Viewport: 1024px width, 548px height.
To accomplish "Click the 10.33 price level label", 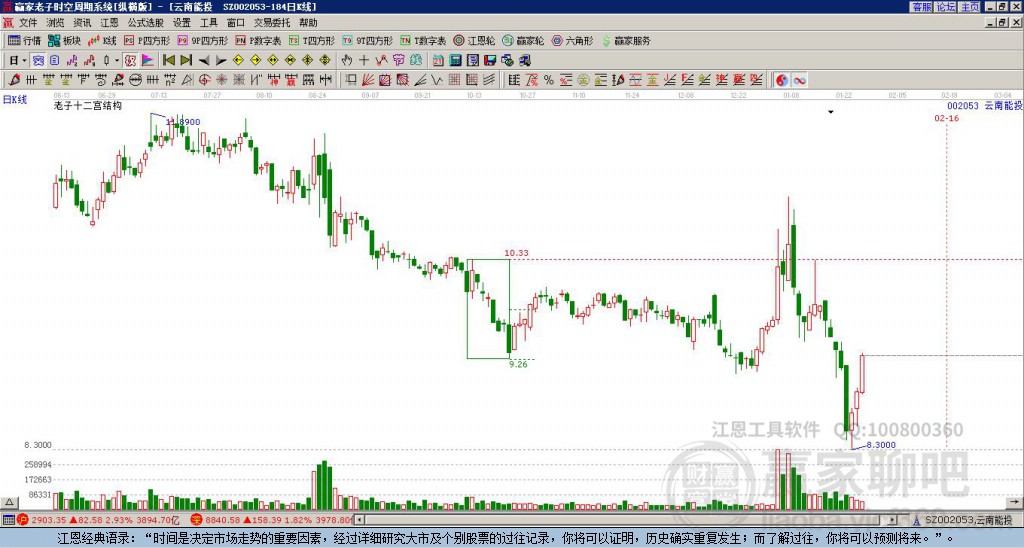I will 517,253.
